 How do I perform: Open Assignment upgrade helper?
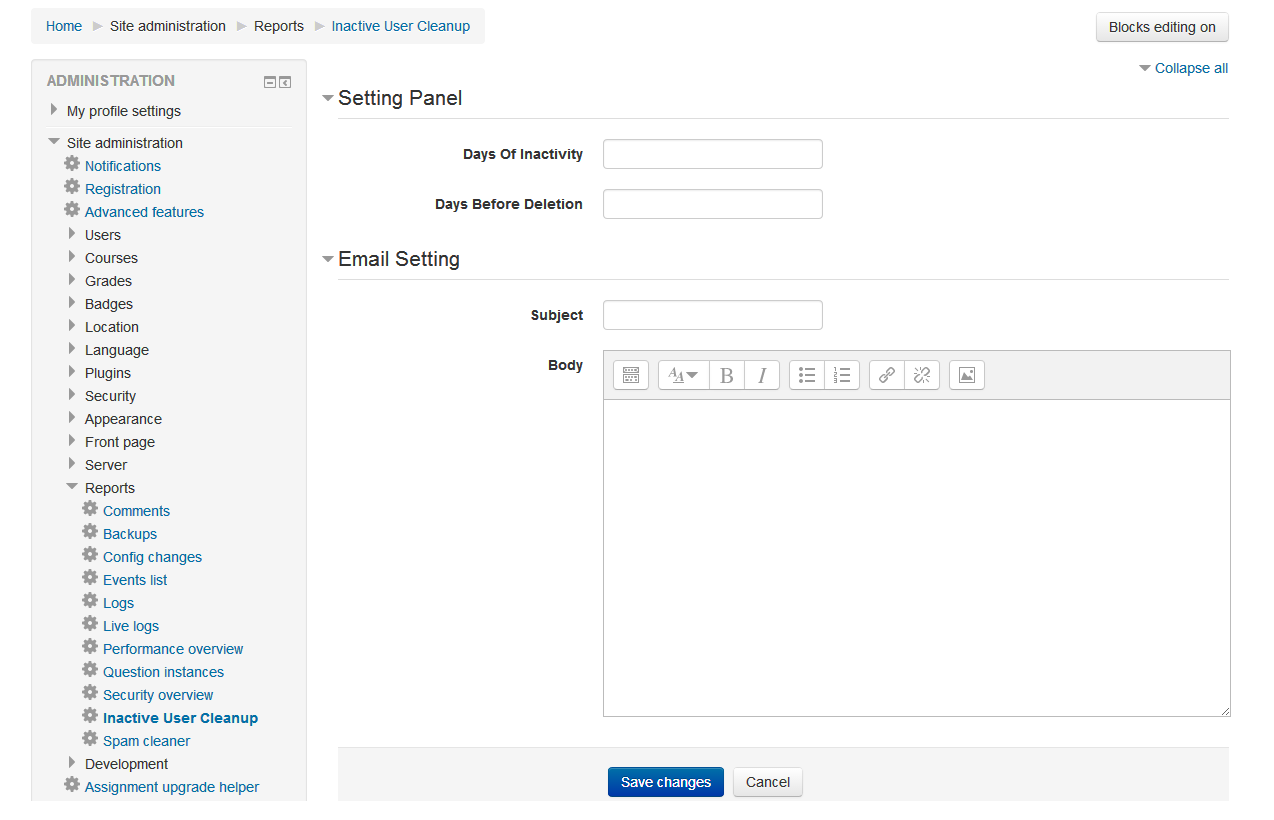pos(172,787)
